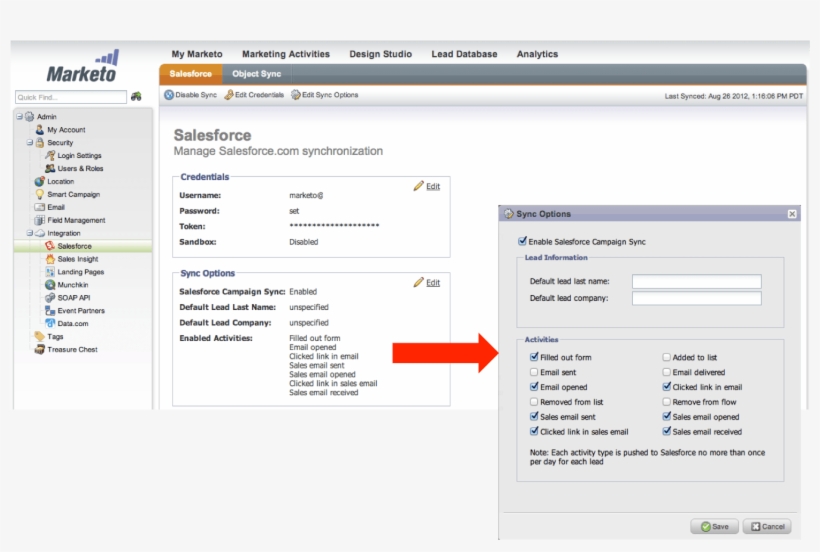
Task: Click the Tags icon
Action: (x=40, y=336)
